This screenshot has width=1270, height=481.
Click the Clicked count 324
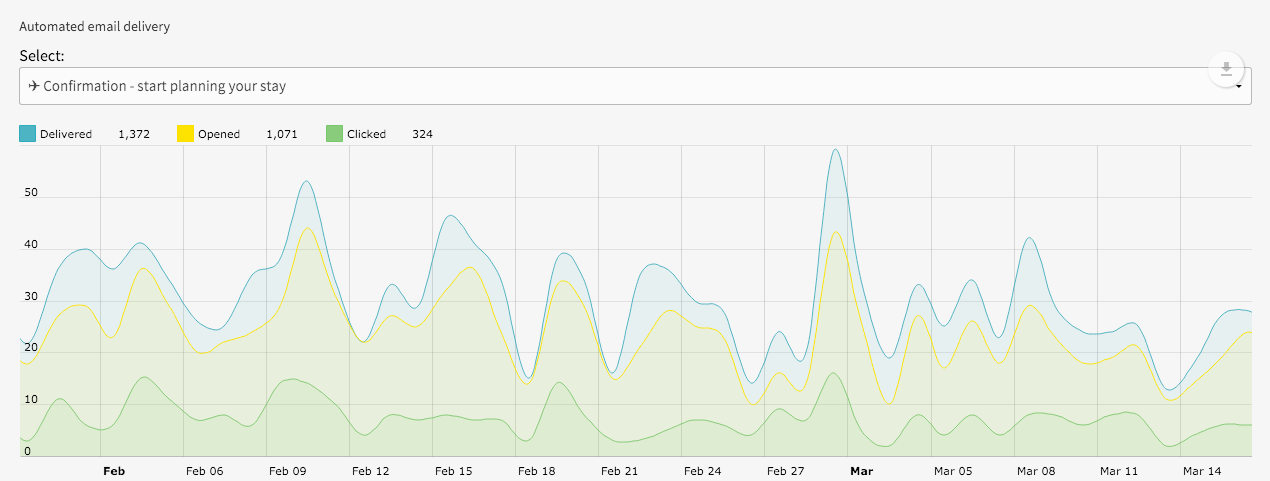coord(422,134)
